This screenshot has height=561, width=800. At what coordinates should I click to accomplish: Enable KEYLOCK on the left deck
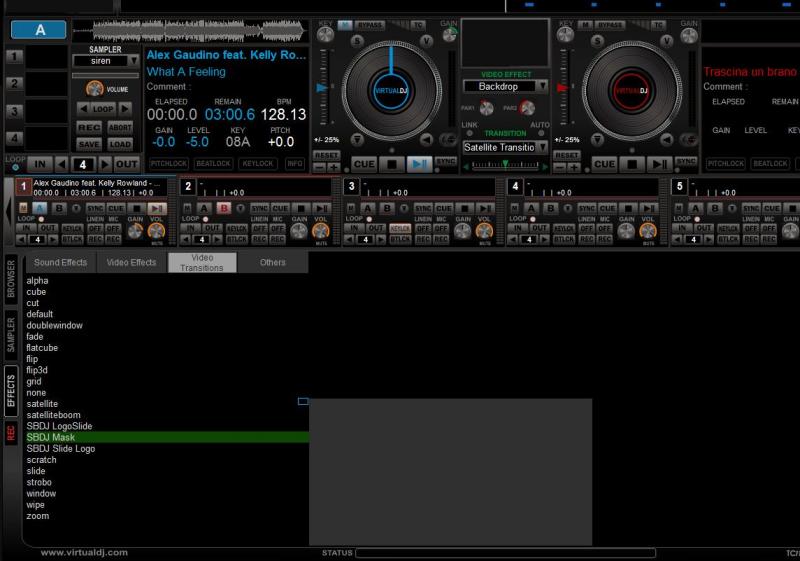coord(257,164)
